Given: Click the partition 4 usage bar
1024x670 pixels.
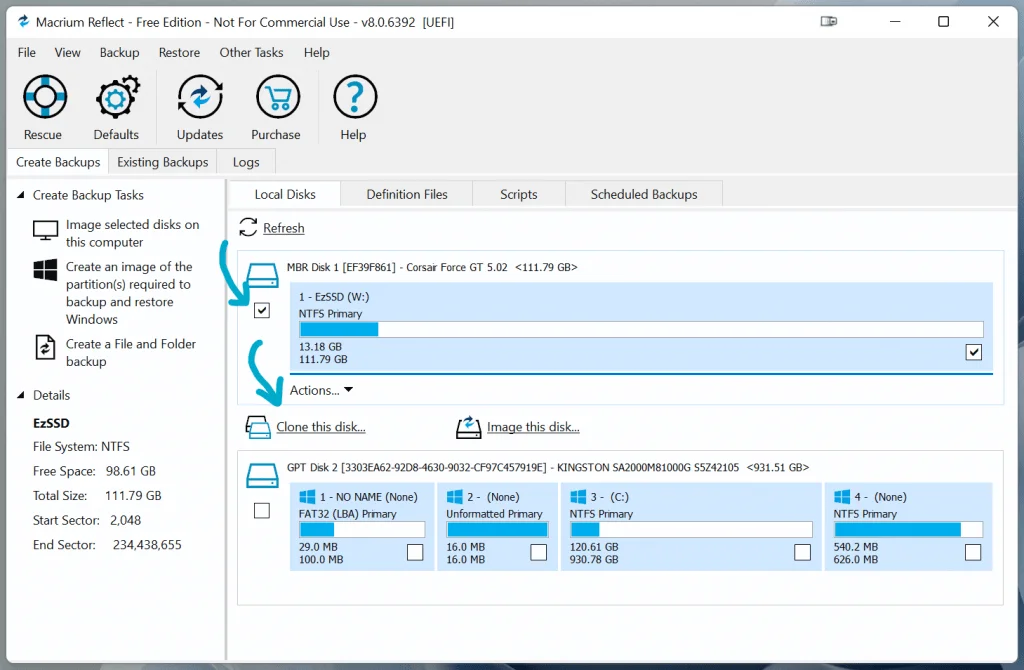Looking at the screenshot, I should (908, 529).
